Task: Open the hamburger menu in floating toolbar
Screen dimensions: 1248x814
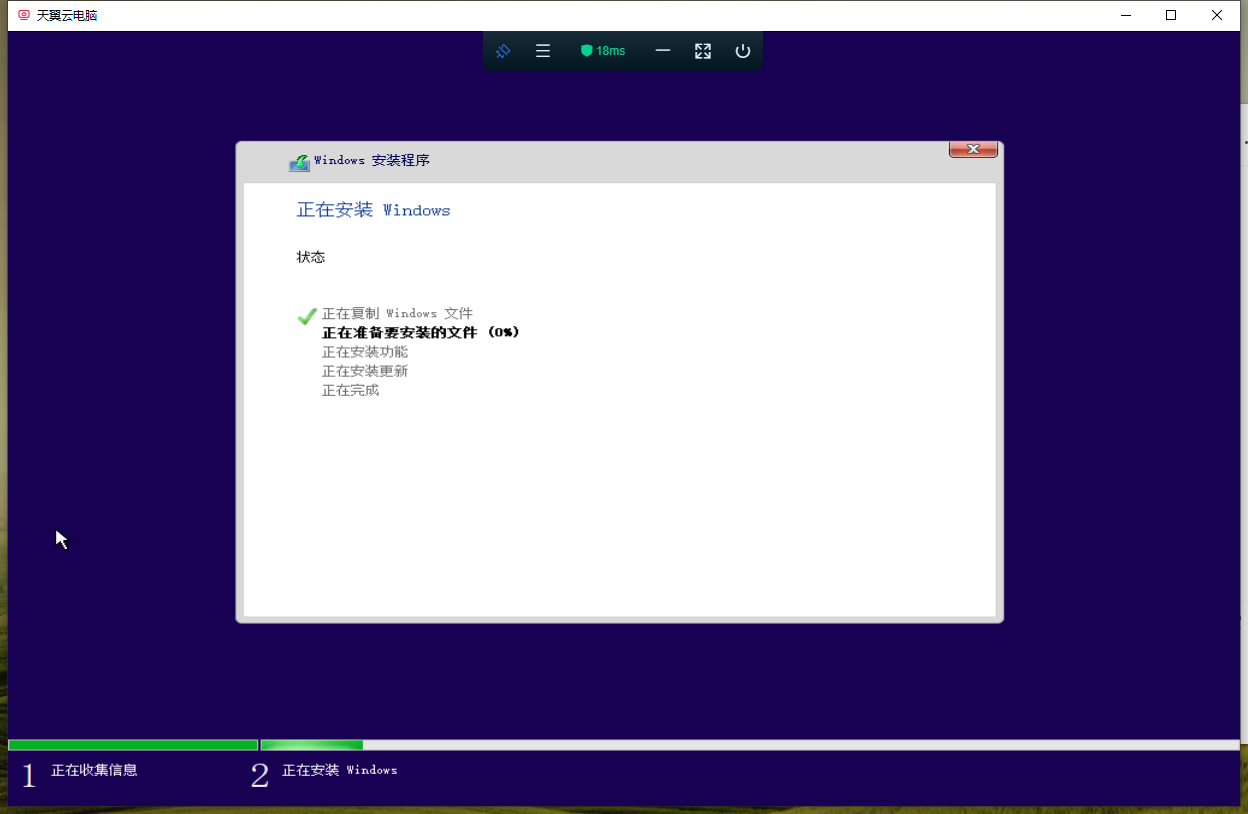Action: tap(543, 51)
